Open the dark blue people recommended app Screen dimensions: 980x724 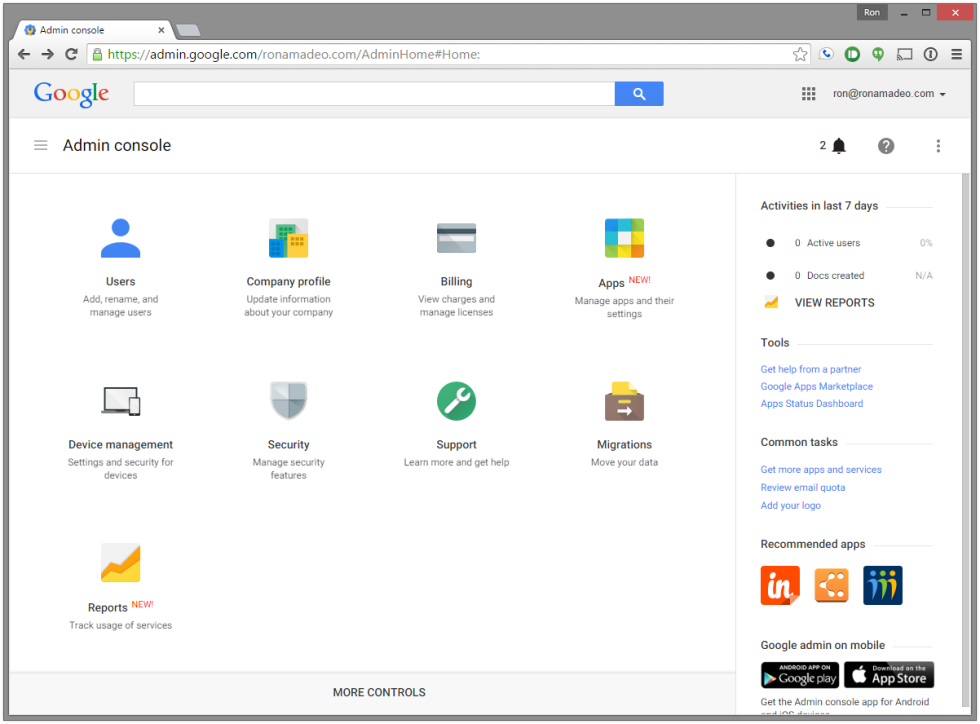[x=882, y=585]
